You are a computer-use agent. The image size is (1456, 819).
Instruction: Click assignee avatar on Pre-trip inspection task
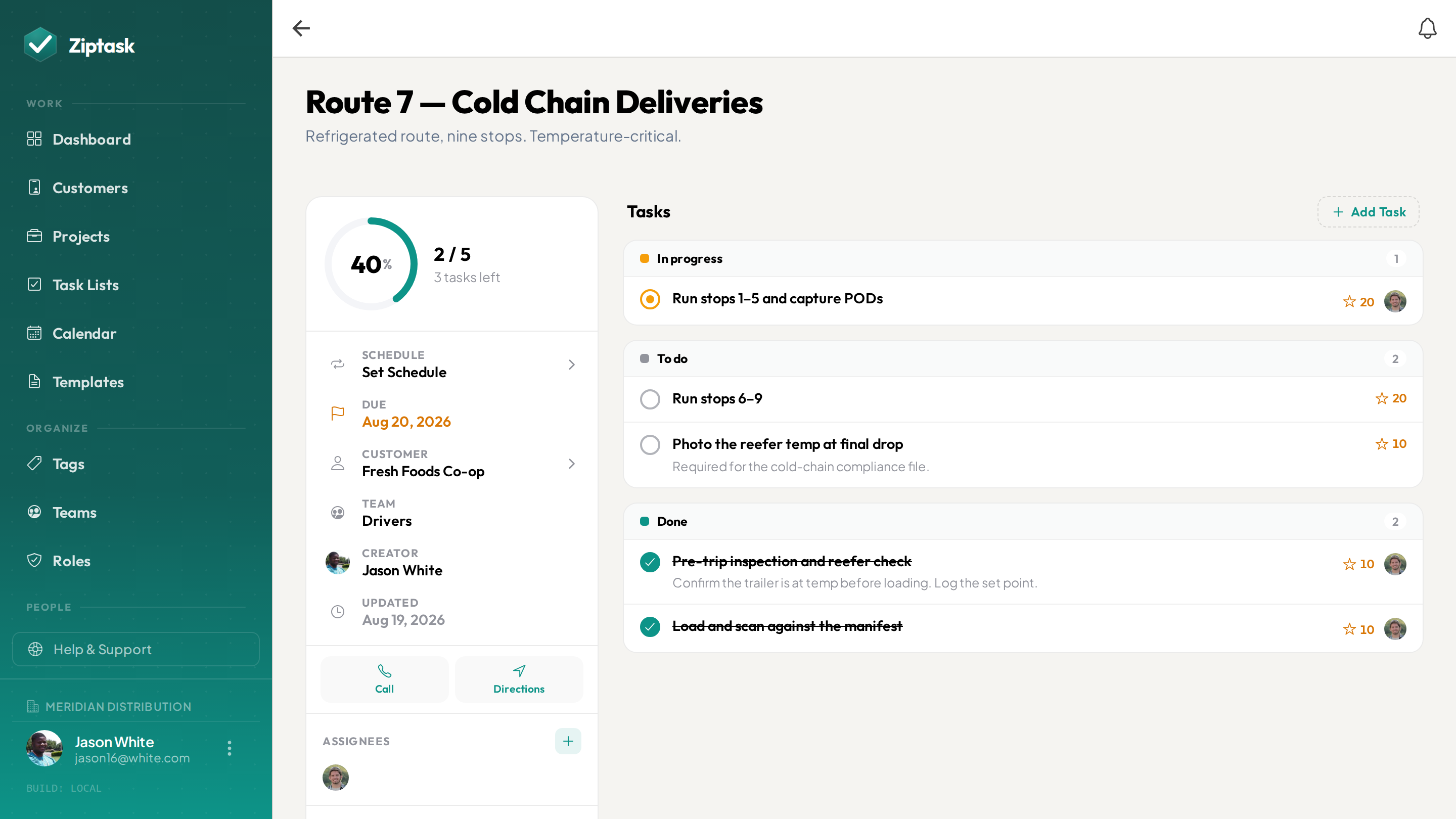[x=1395, y=564]
